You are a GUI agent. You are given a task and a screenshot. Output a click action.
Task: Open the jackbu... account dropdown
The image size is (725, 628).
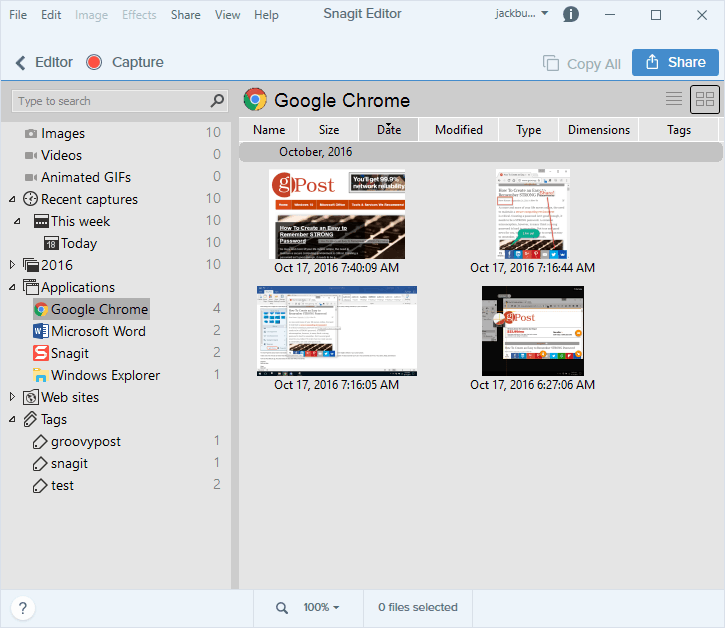tap(522, 14)
